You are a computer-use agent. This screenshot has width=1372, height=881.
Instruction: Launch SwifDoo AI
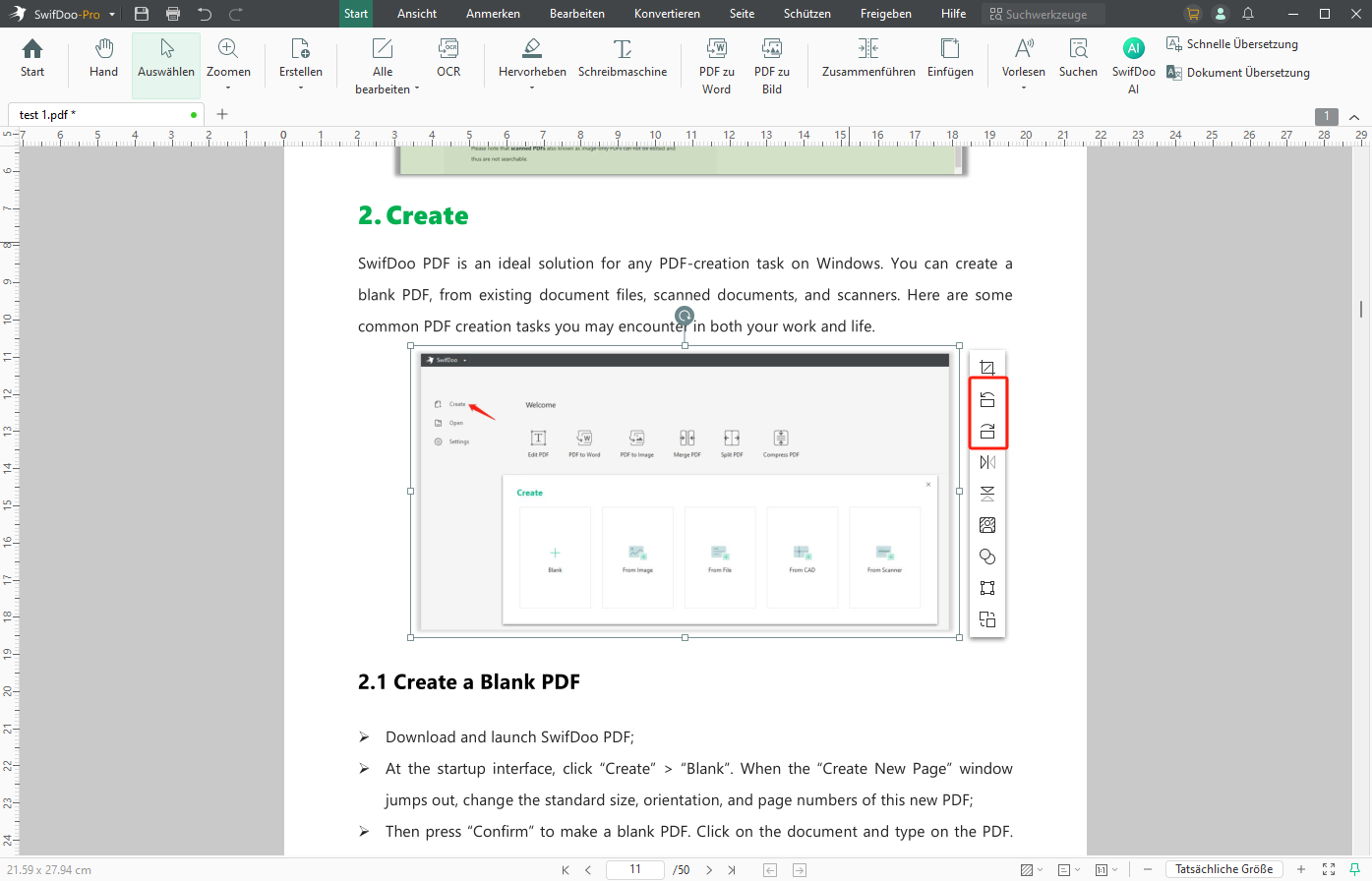[x=1133, y=66]
